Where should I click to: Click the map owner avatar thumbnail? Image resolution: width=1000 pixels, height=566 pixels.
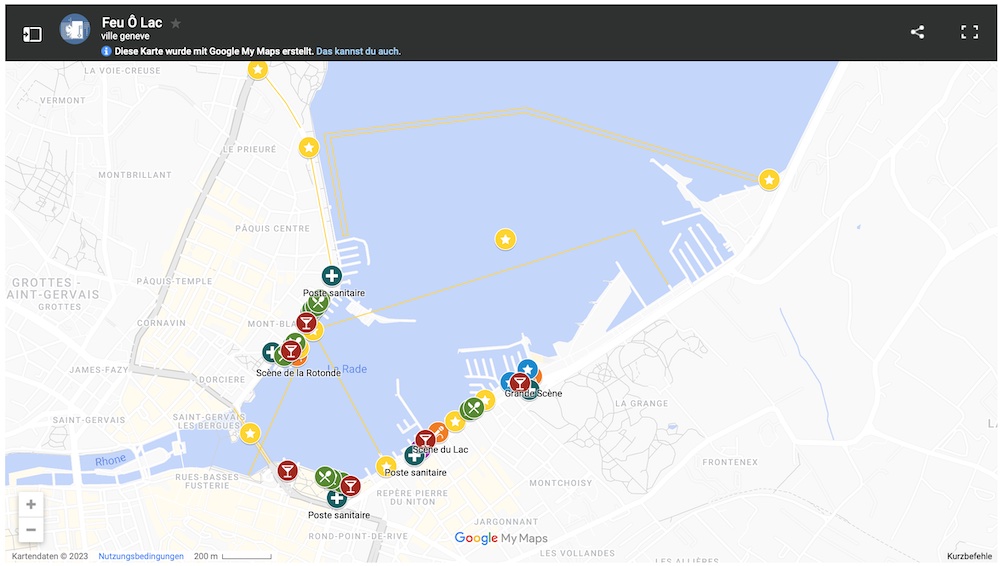point(75,30)
